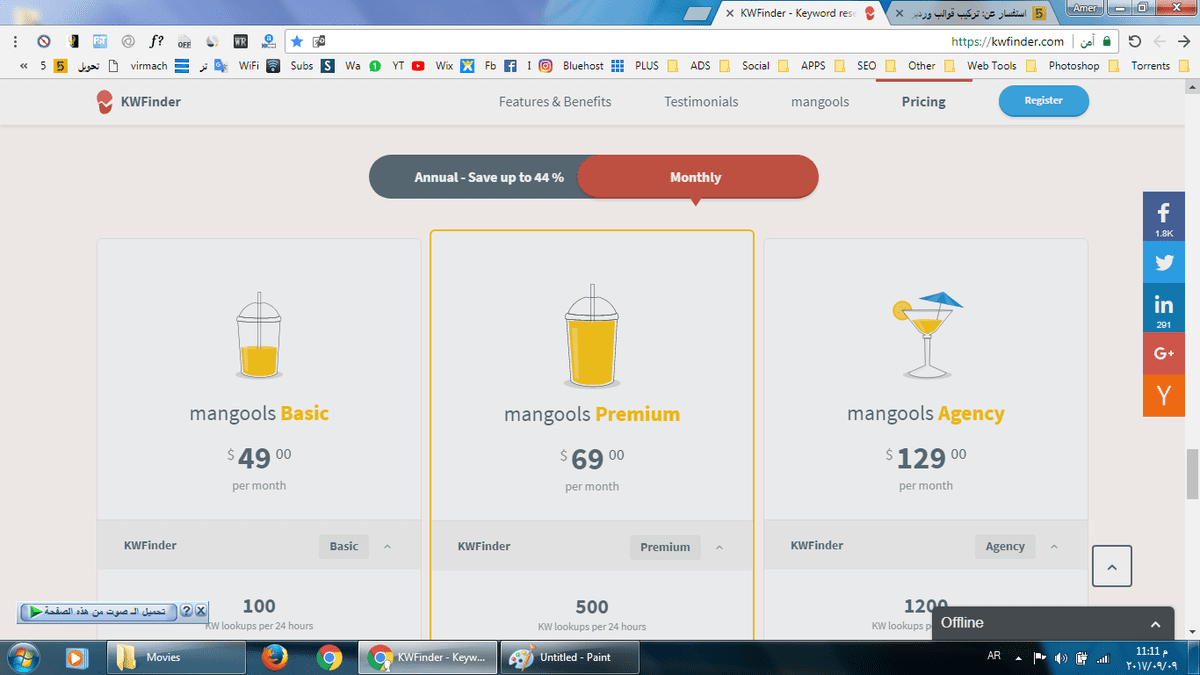Open the WiFi bookmark
This screenshot has height=675, width=1200.
(x=259, y=66)
